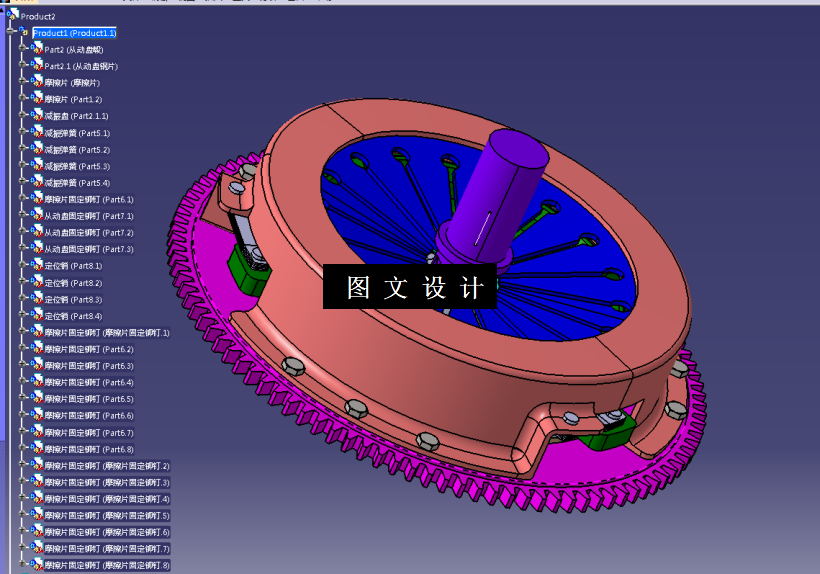The height and width of the screenshot is (574, 820).
Task: Click the part icon beside 从动盘固定铆钉 (Part7.3)
Action: pyautogui.click(x=37, y=248)
